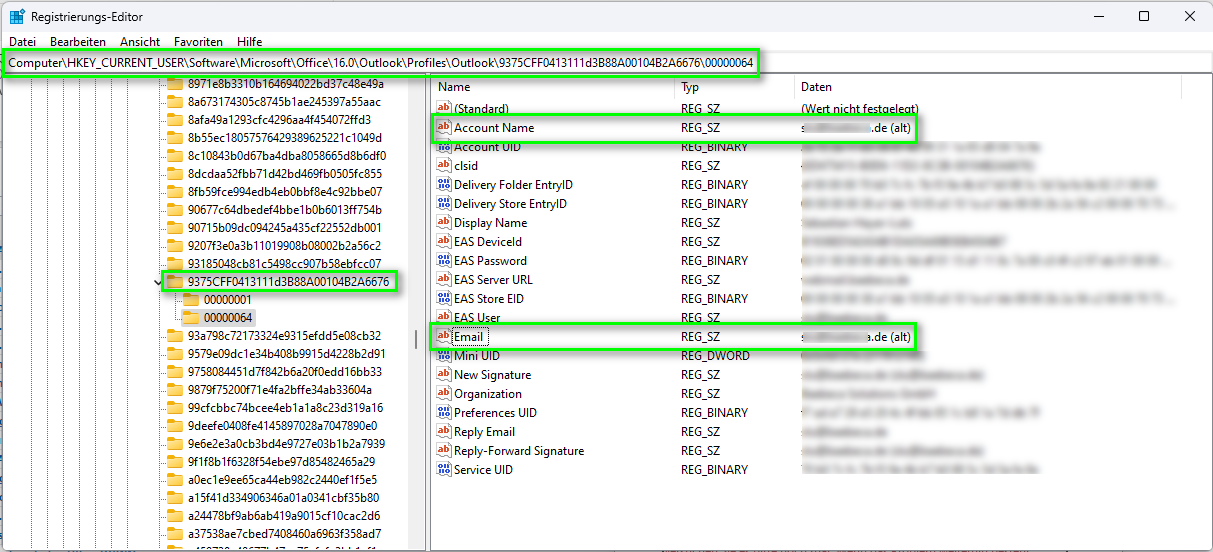Collapse the 9375CFF0413111d3B88A00104B2A6676 key
The width and height of the screenshot is (1213, 552).
click(x=157, y=282)
